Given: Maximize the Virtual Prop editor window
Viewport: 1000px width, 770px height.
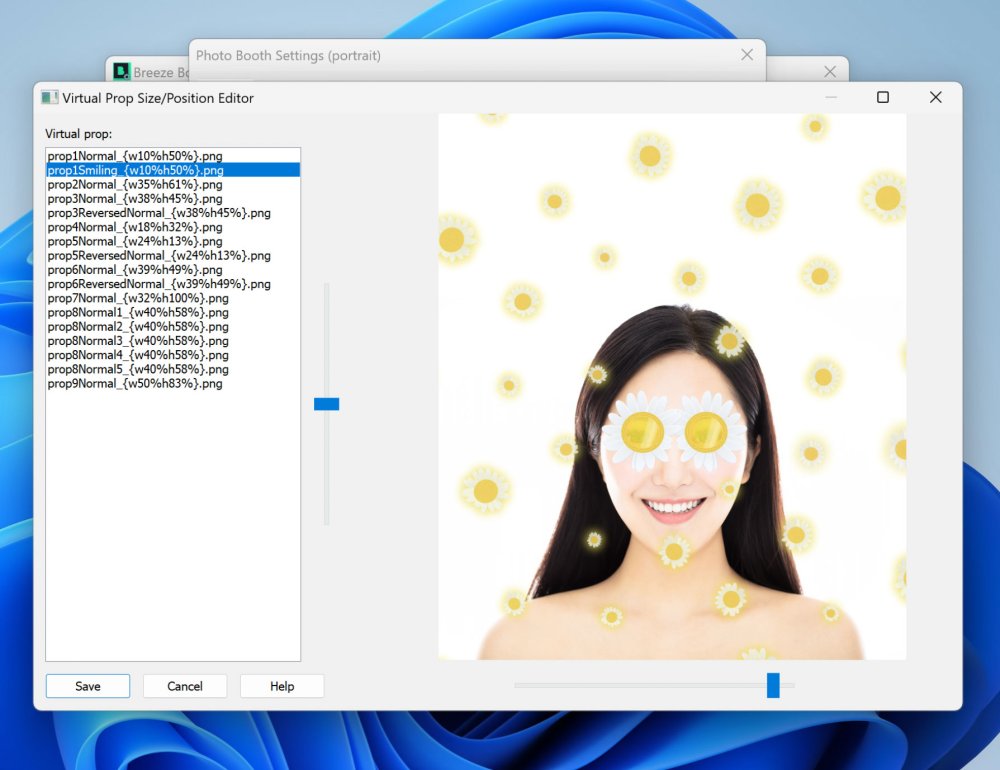Looking at the screenshot, I should [883, 97].
